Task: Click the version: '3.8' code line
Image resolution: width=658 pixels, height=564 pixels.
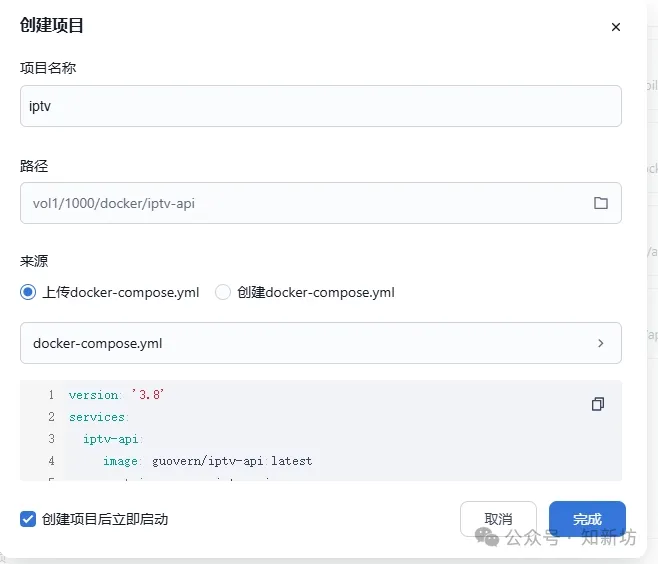Action: pyautogui.click(x=116, y=395)
